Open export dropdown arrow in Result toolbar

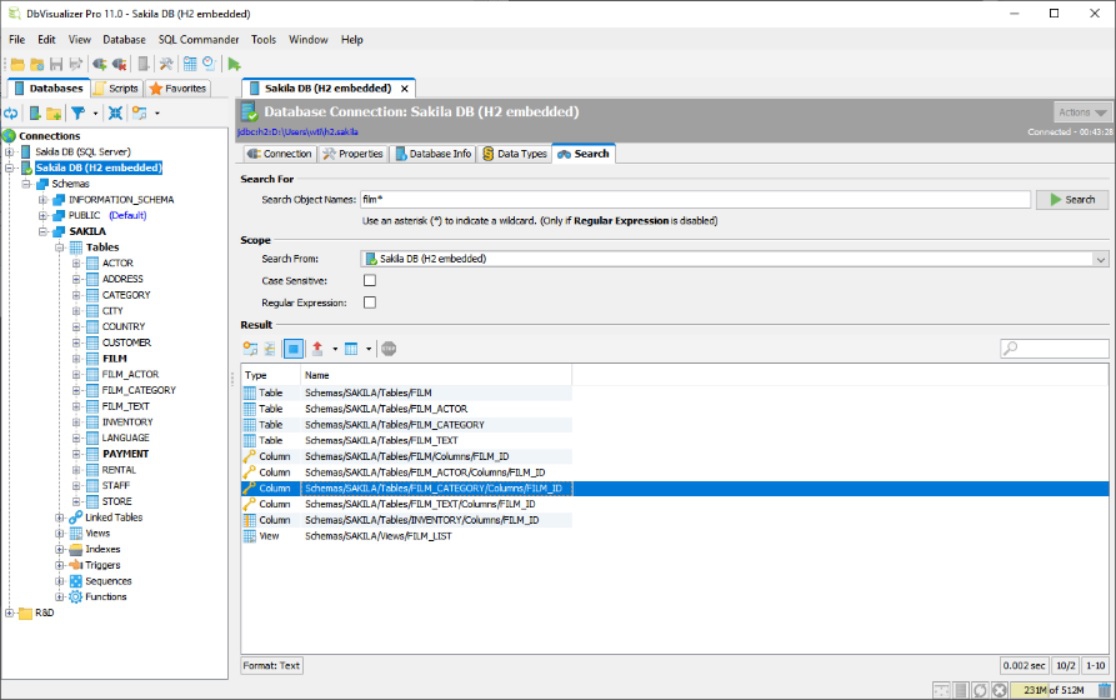(335, 349)
